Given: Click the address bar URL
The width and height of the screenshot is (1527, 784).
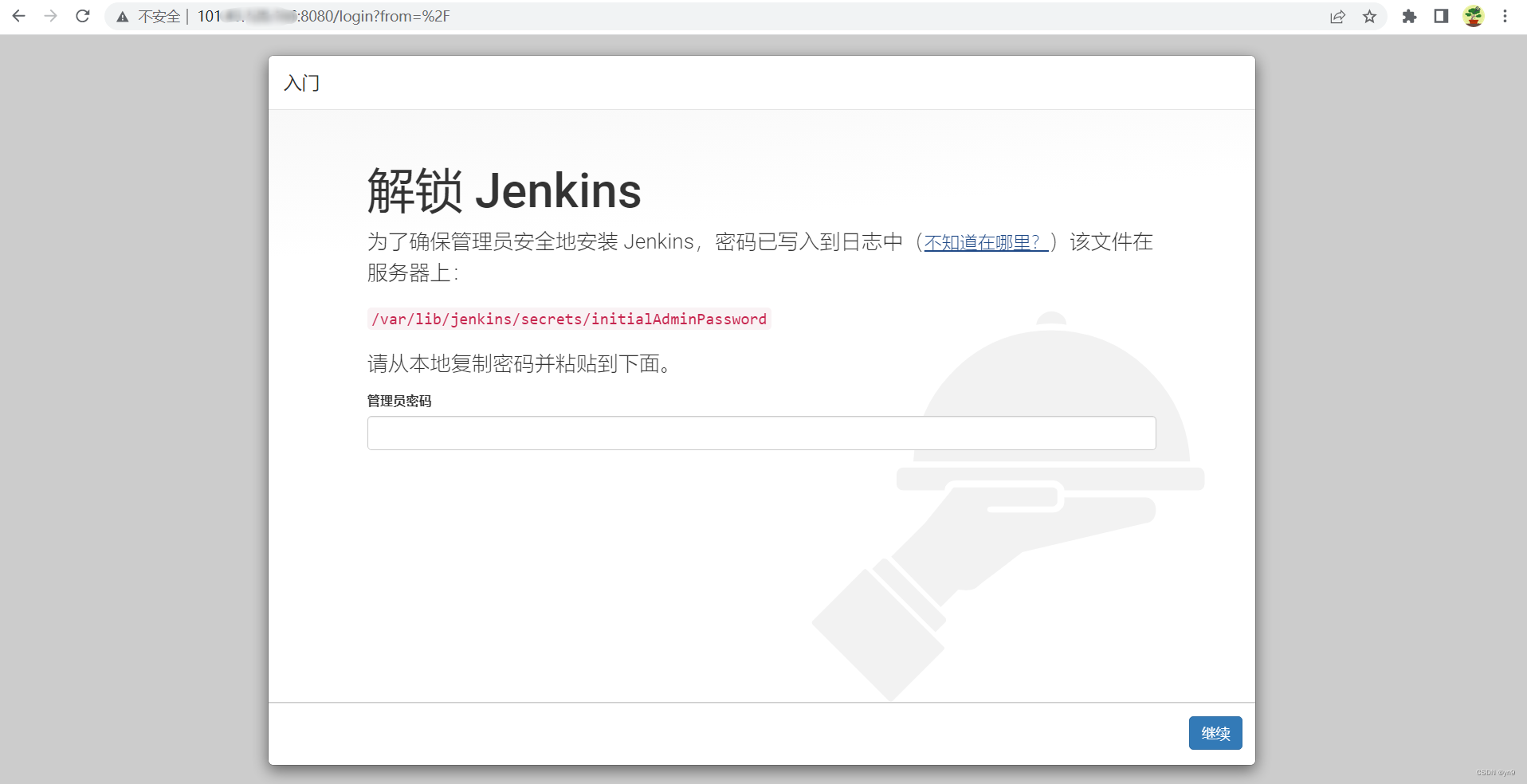Looking at the screenshot, I should pyautogui.click(x=324, y=17).
